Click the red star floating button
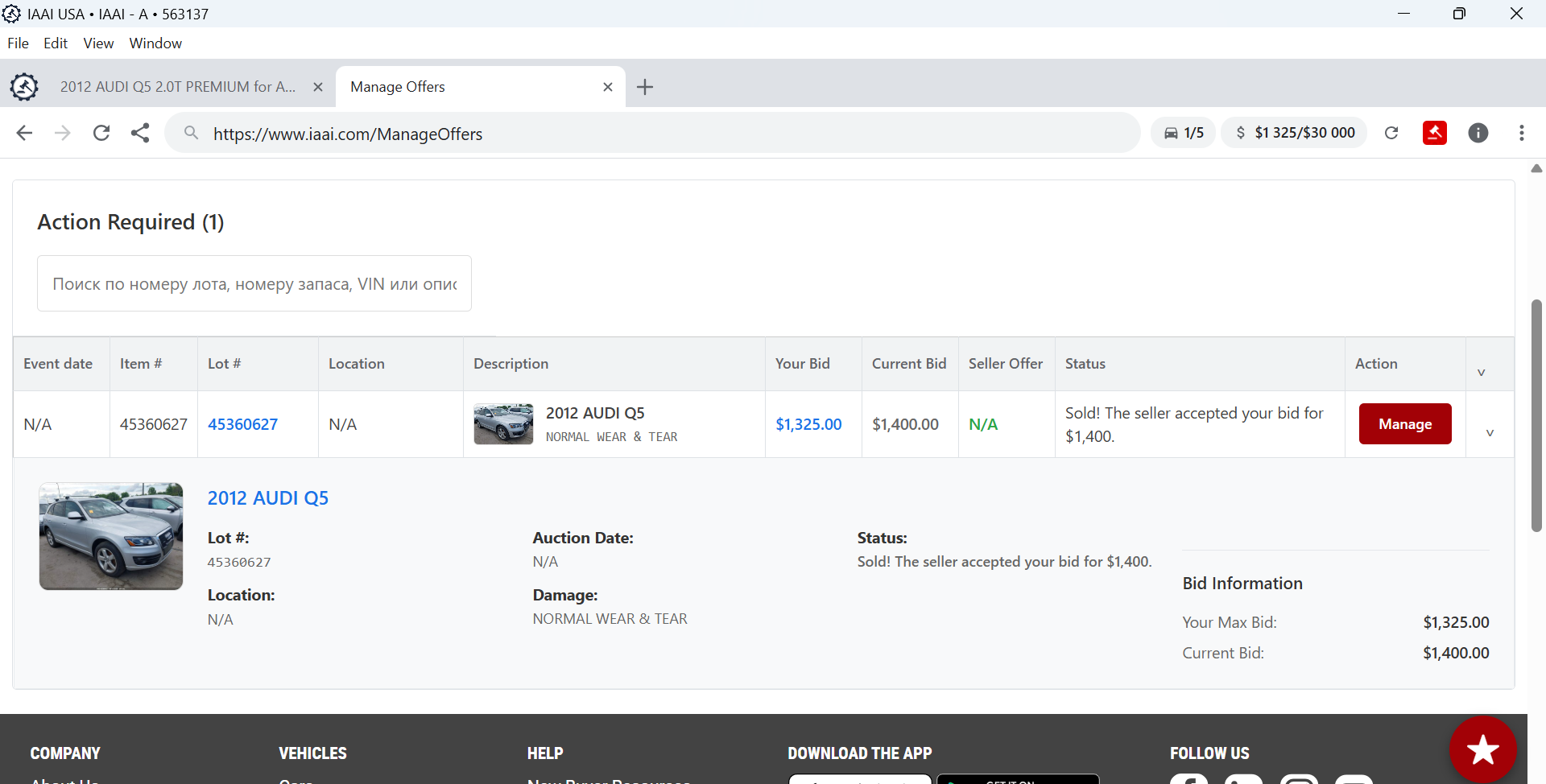 (1483, 749)
